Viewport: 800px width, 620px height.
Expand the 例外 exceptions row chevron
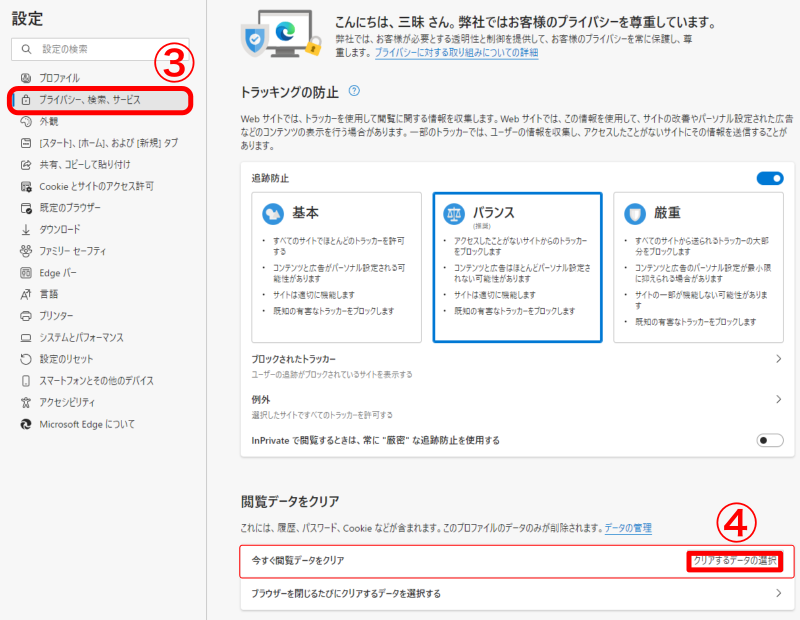[778, 400]
